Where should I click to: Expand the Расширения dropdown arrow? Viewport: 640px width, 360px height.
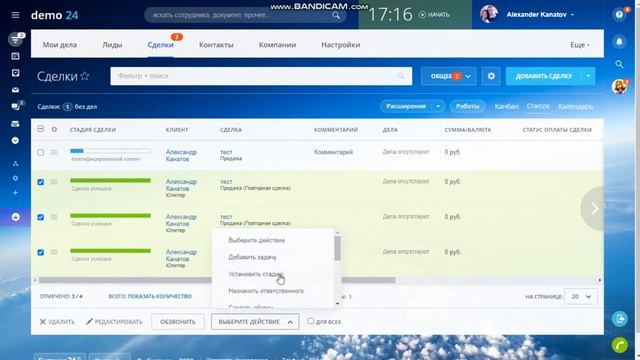[438, 106]
